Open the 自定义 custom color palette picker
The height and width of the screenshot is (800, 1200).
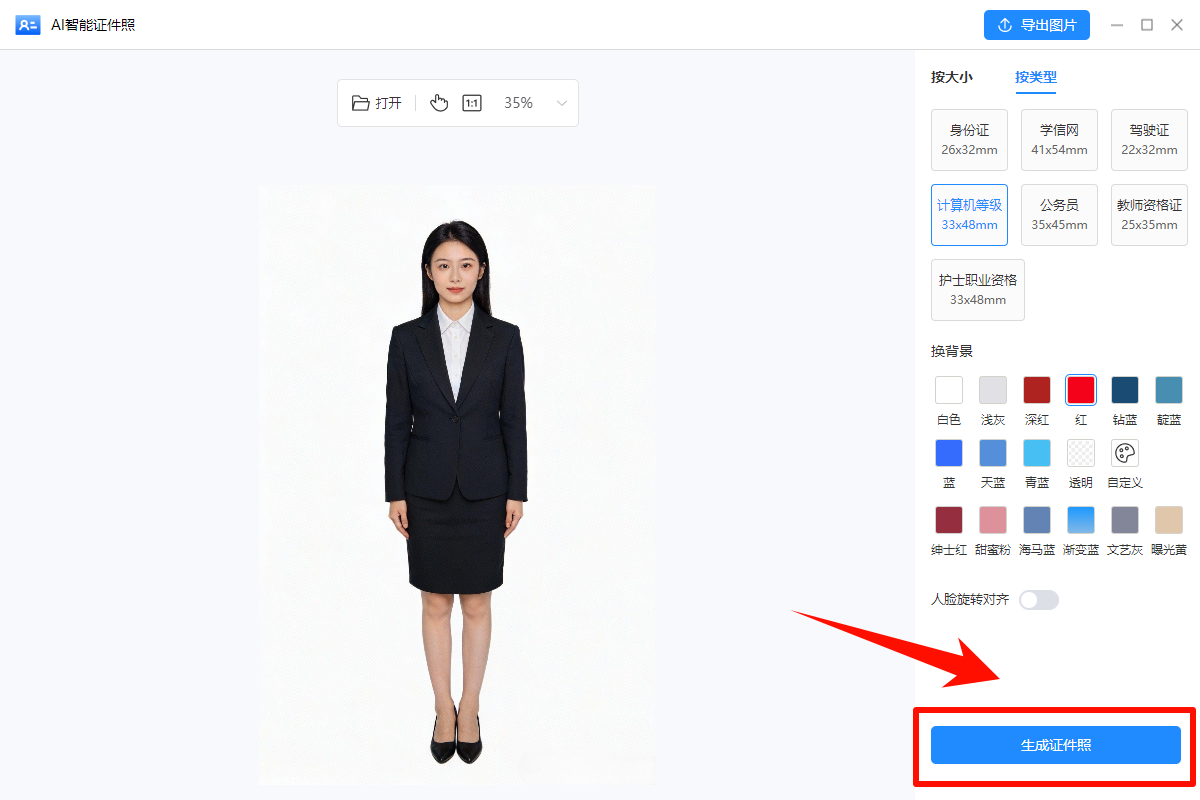coord(1124,453)
